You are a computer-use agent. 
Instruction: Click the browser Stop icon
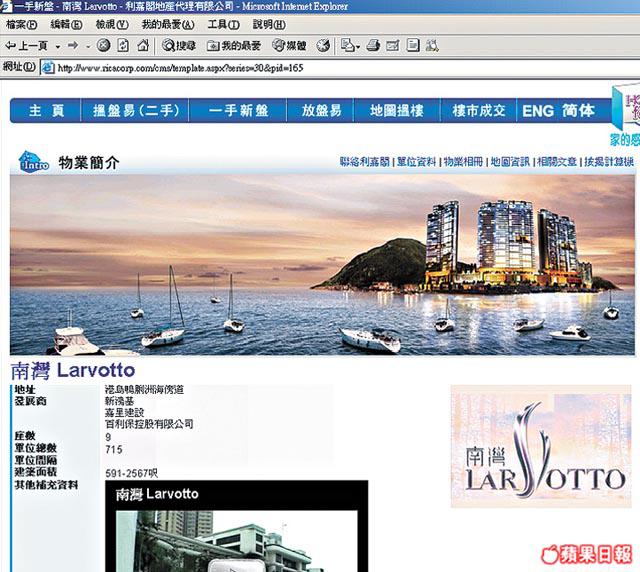103,46
